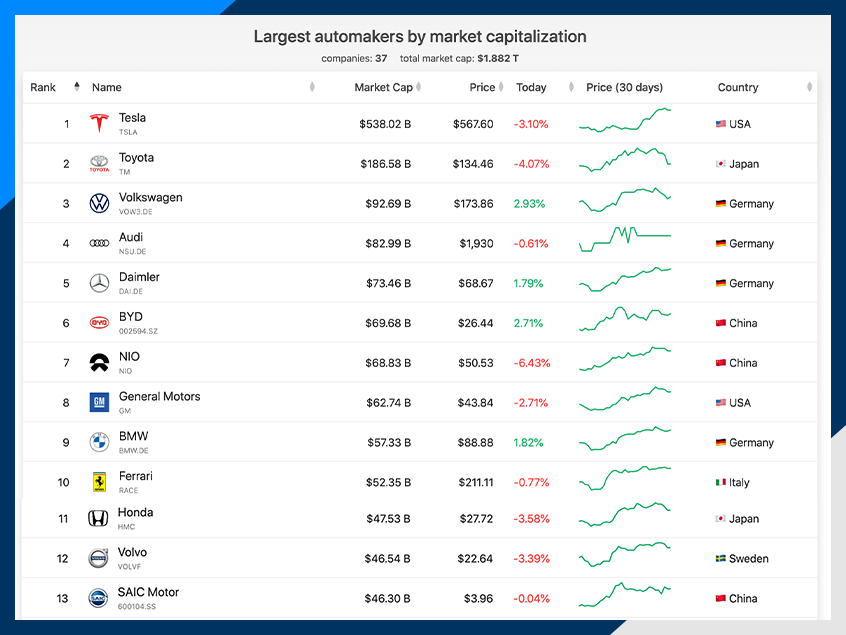Click the Japan flag in Honda row
The height and width of the screenshot is (635, 846).
point(721,519)
